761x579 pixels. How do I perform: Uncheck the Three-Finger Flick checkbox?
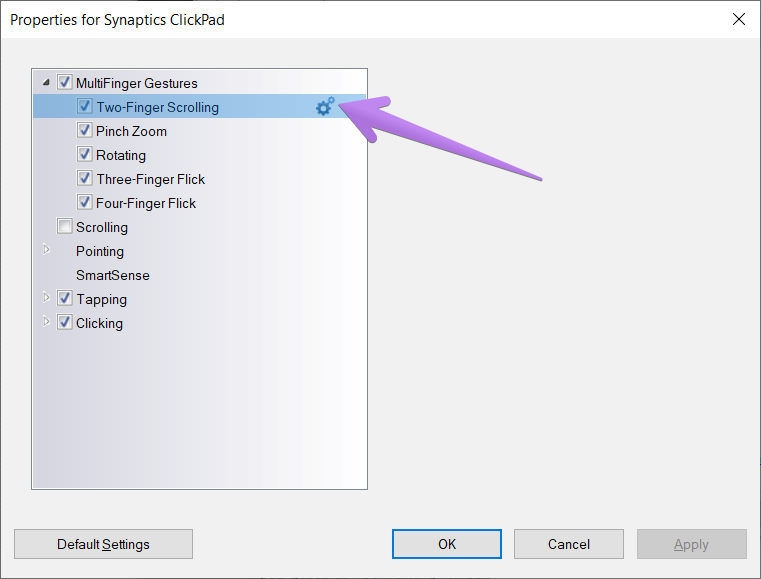pos(86,179)
